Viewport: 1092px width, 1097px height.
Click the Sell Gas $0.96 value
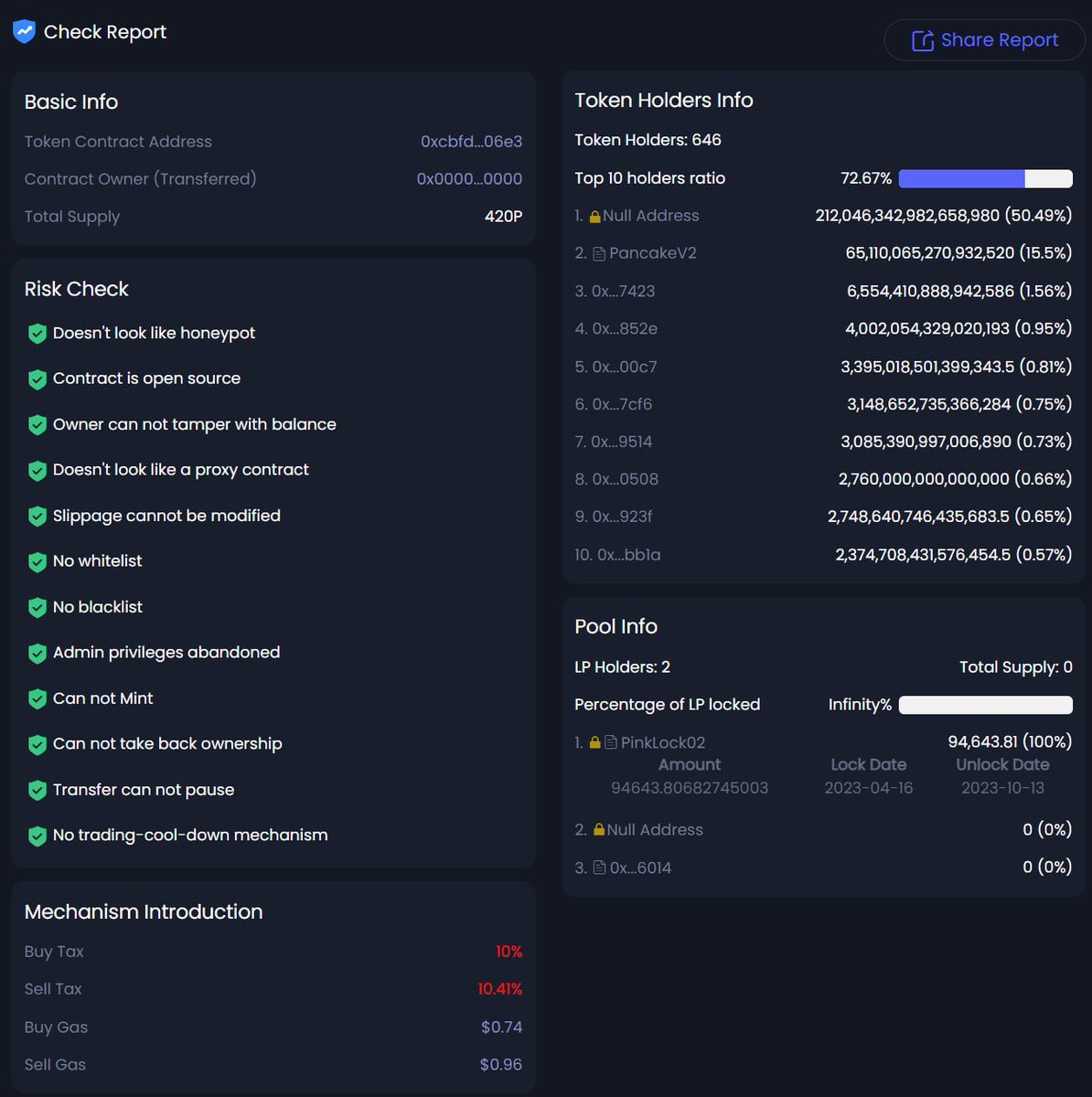501,1065
